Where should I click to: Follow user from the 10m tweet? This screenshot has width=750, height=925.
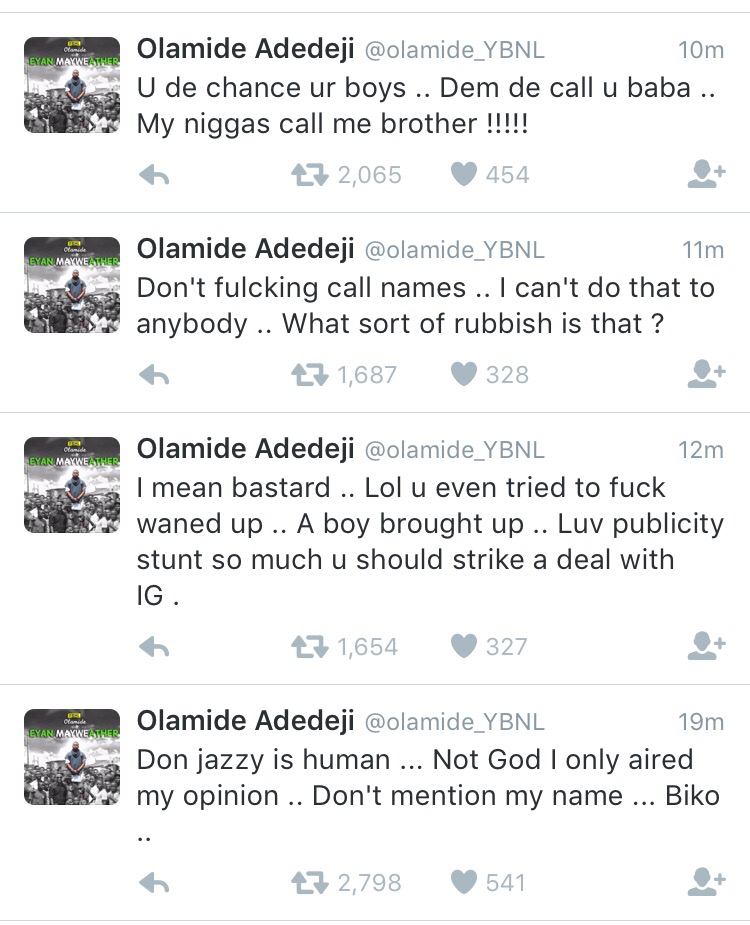click(x=706, y=176)
